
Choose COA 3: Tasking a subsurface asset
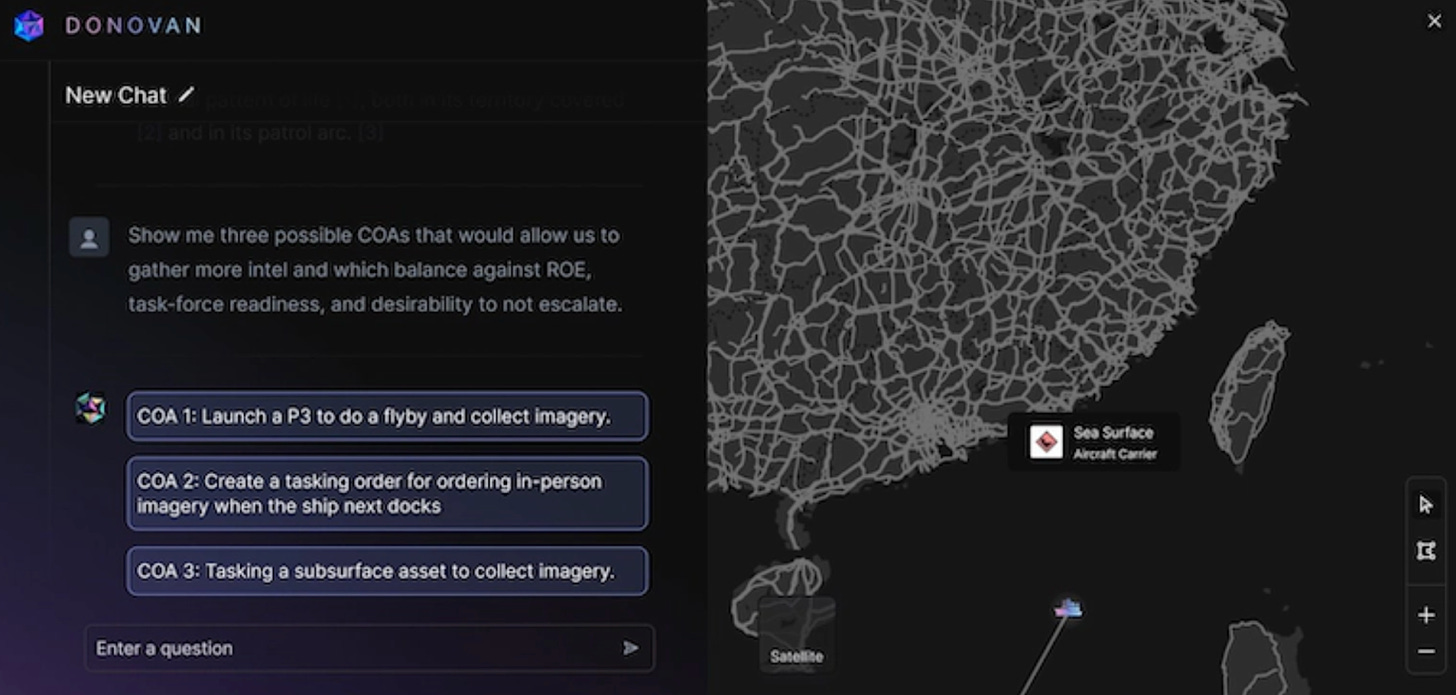point(387,571)
